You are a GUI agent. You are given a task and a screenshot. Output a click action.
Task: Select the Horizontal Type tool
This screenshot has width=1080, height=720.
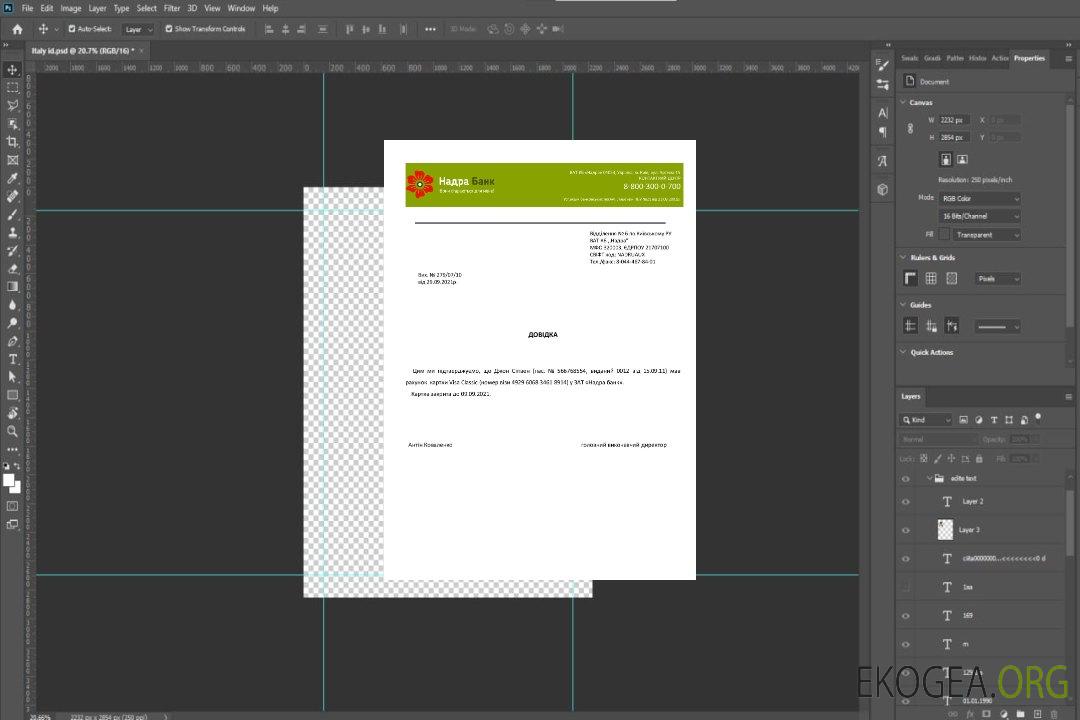click(12, 358)
